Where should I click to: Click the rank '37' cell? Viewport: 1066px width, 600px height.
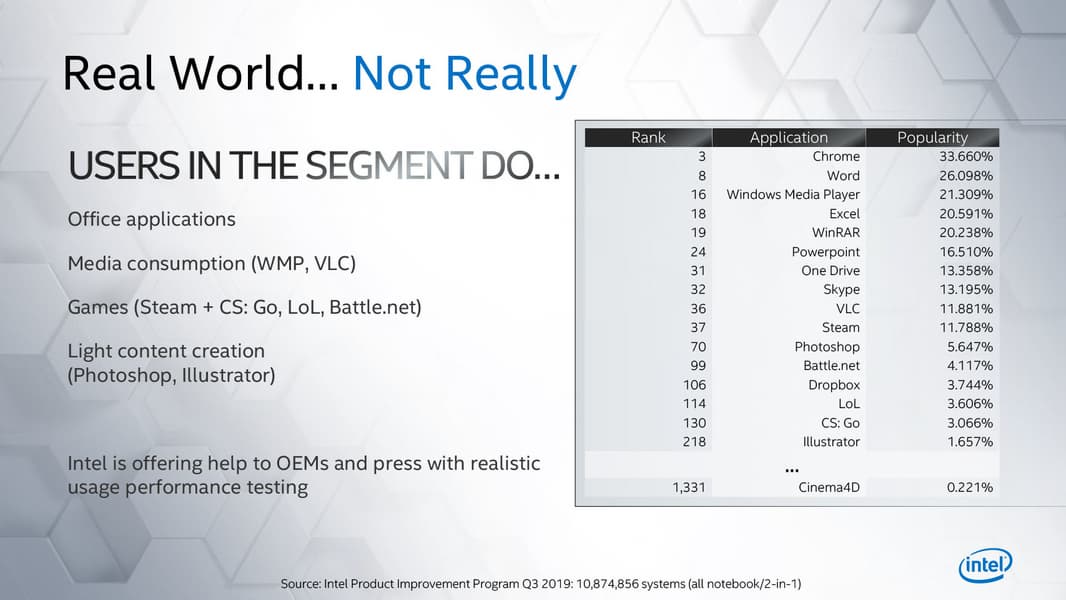point(698,328)
